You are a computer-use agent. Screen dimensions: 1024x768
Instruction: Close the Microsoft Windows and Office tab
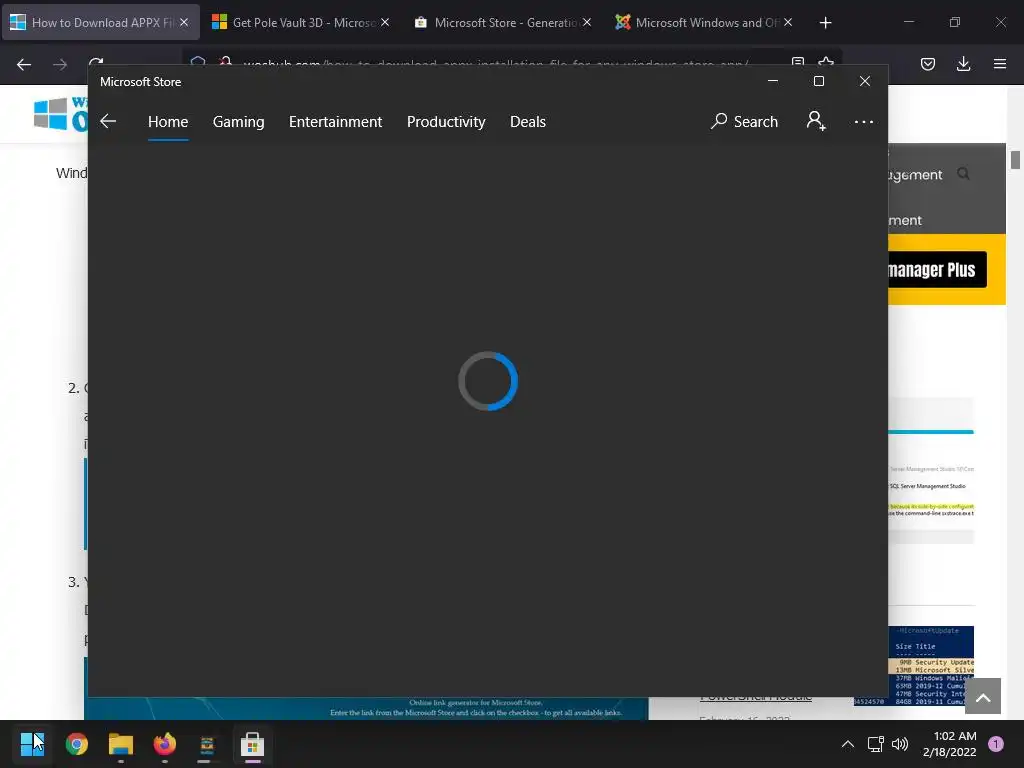point(788,22)
